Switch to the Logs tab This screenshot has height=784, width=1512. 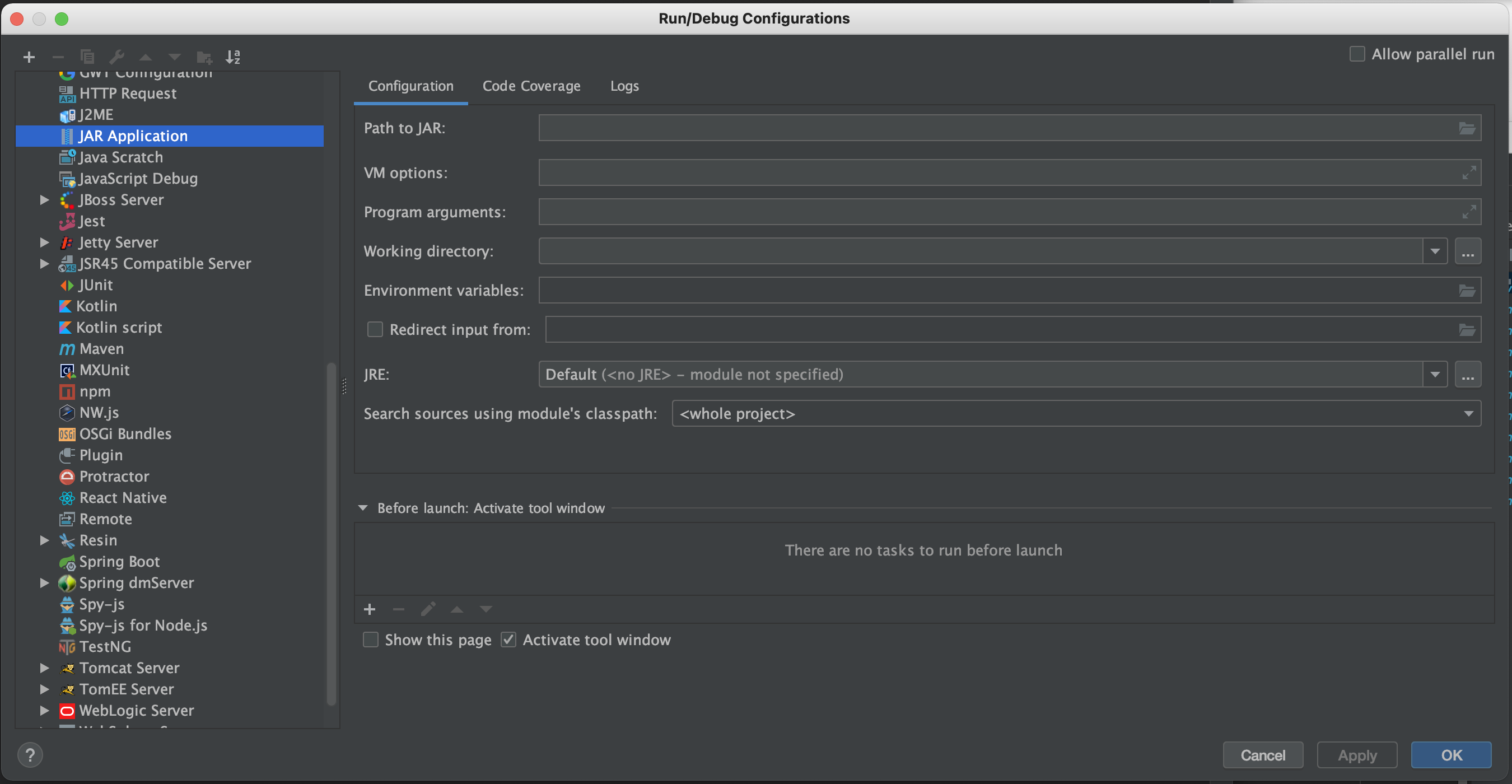point(624,86)
